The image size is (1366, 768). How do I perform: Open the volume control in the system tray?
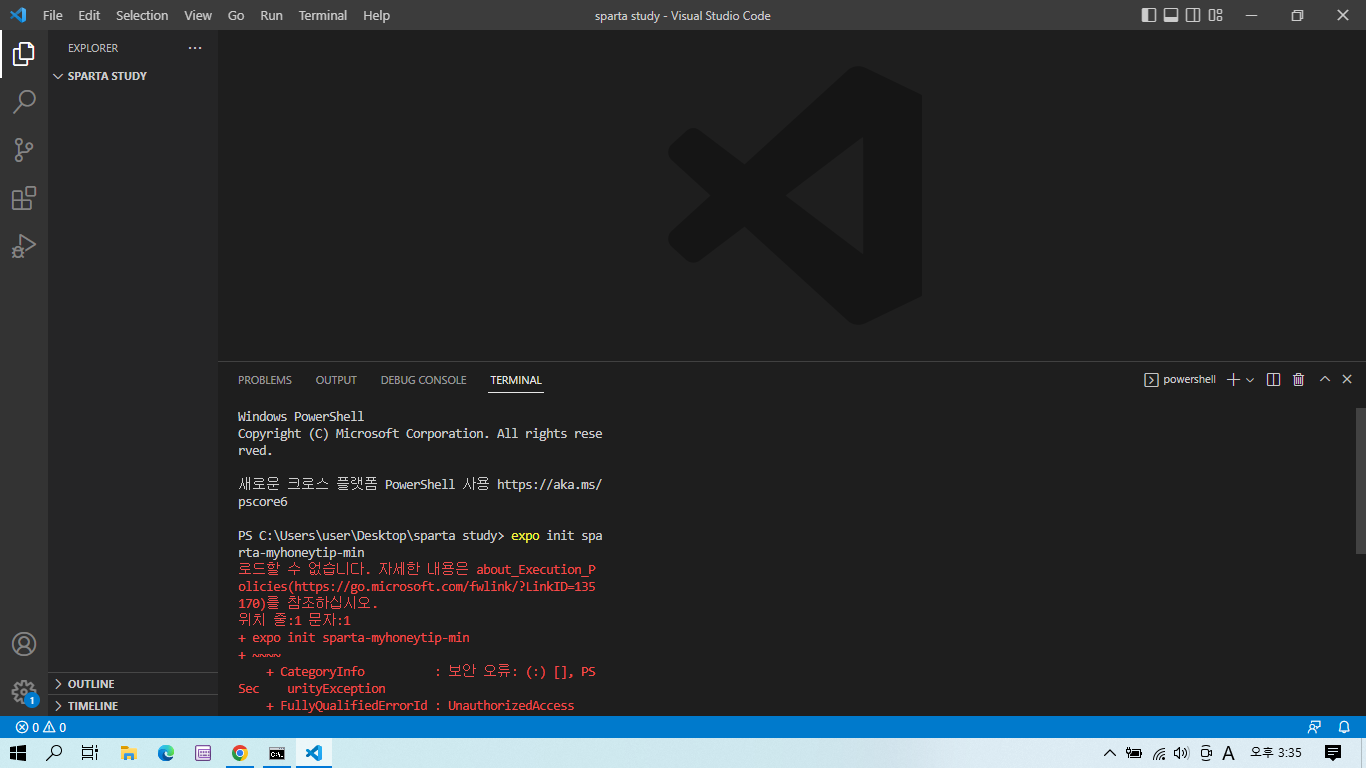[x=1181, y=753]
